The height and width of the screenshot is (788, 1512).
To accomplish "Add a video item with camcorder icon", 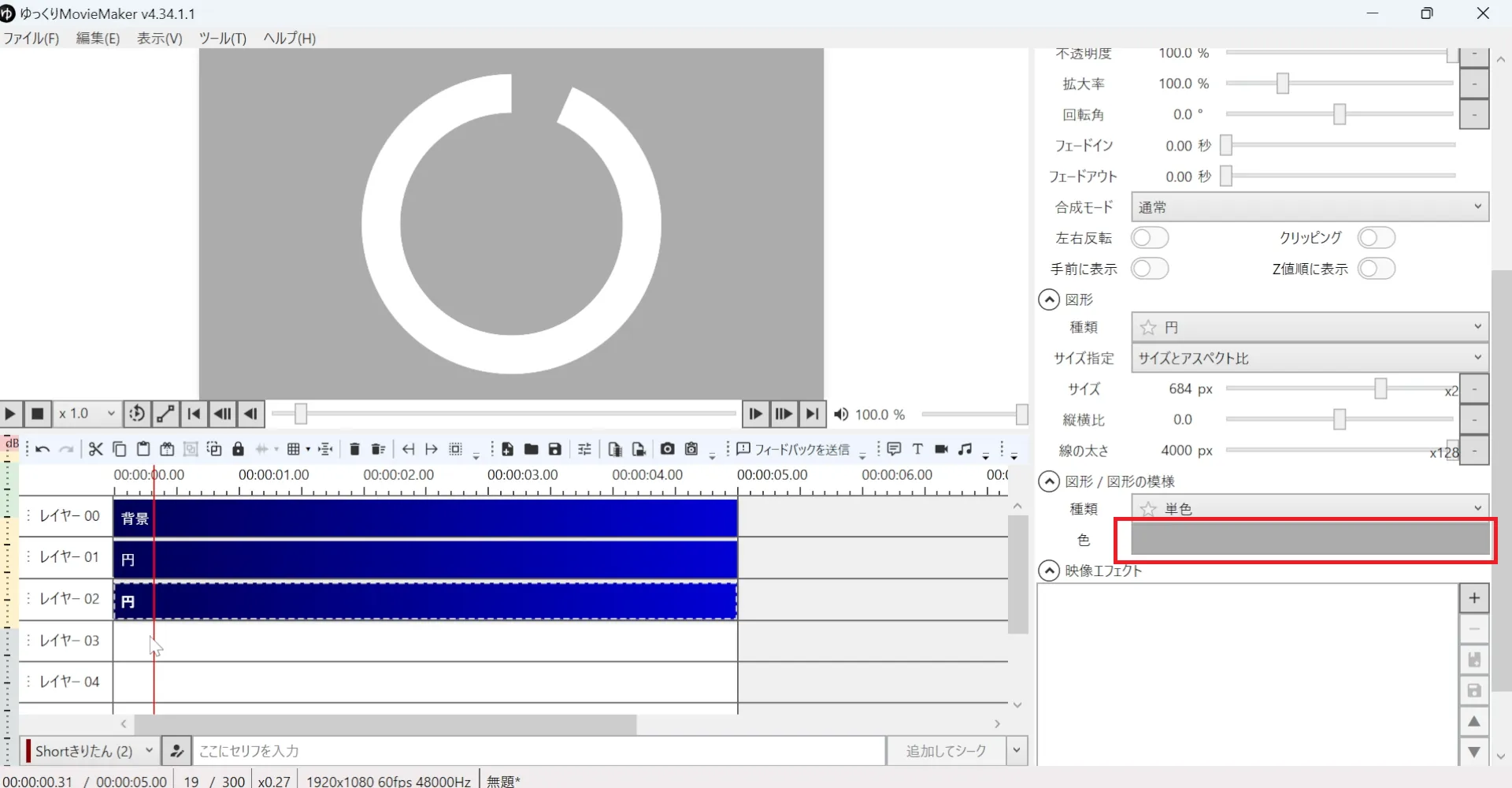I will (941, 449).
